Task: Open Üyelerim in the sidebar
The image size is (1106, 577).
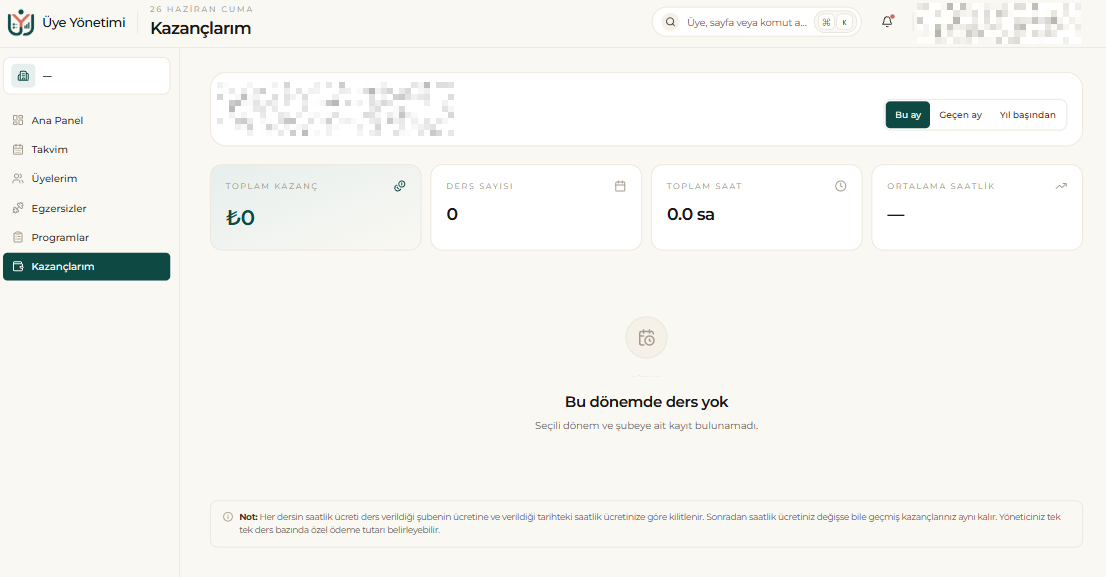Action: (x=87, y=178)
